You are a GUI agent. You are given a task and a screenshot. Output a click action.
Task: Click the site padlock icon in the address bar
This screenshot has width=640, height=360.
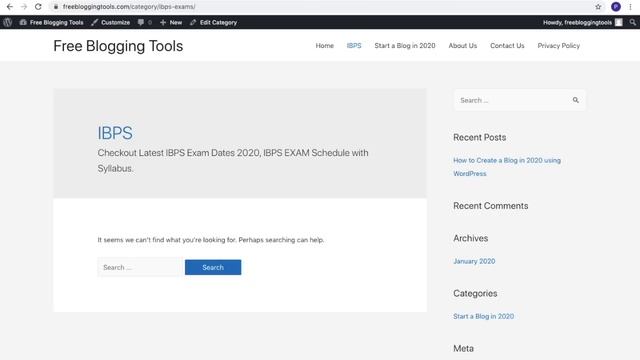[x=56, y=7]
